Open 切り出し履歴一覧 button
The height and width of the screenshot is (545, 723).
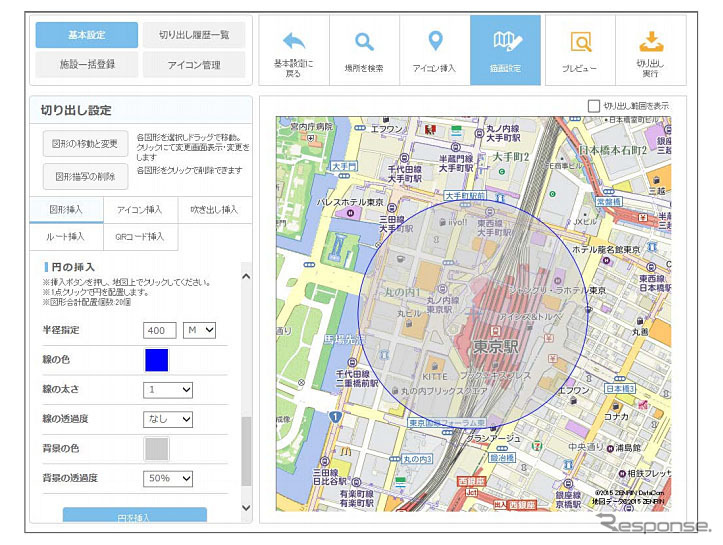pyautogui.click(x=194, y=35)
